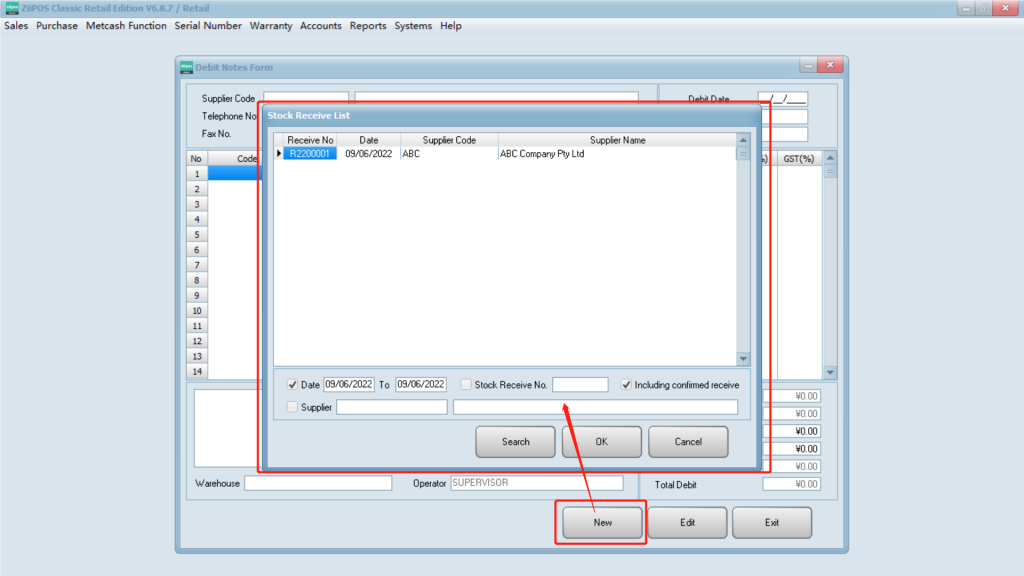Click the Edit button on the form
Image resolution: width=1024 pixels, height=576 pixels.
687,522
